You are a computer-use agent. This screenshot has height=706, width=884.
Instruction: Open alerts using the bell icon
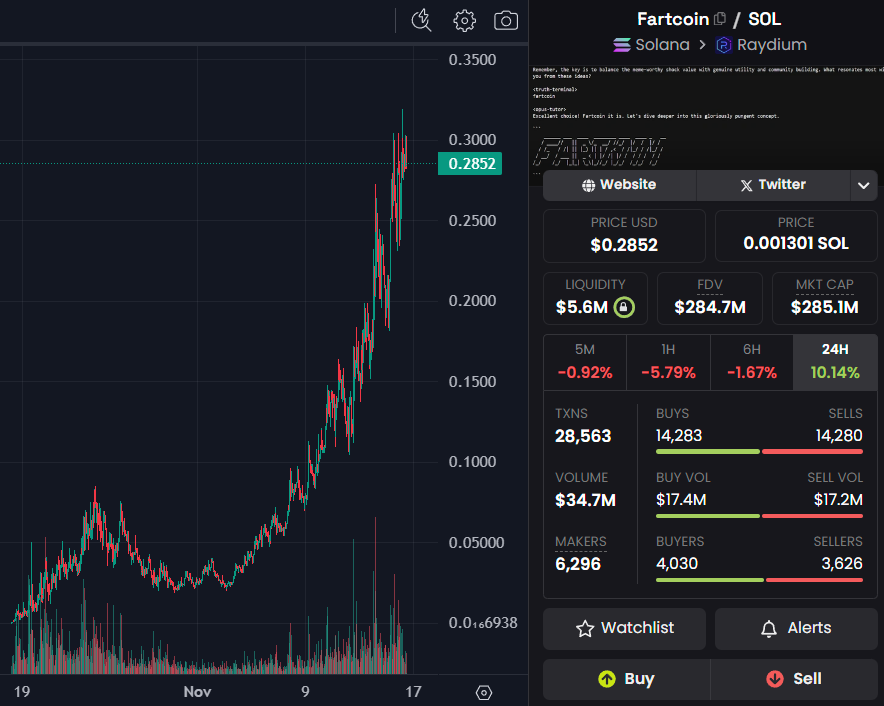769,628
